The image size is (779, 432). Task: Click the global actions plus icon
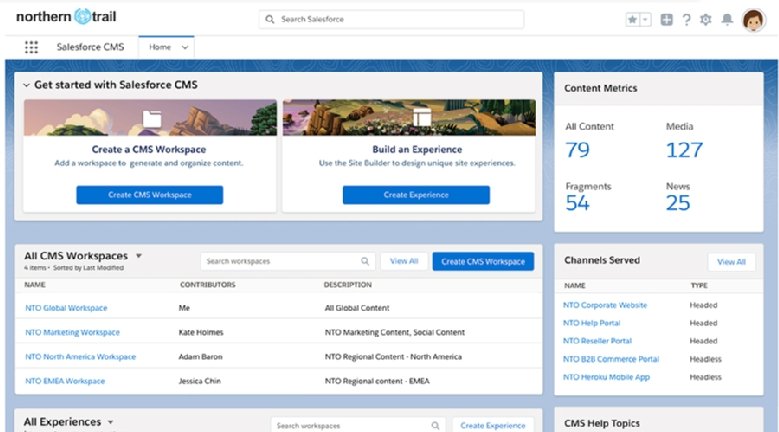[666, 19]
